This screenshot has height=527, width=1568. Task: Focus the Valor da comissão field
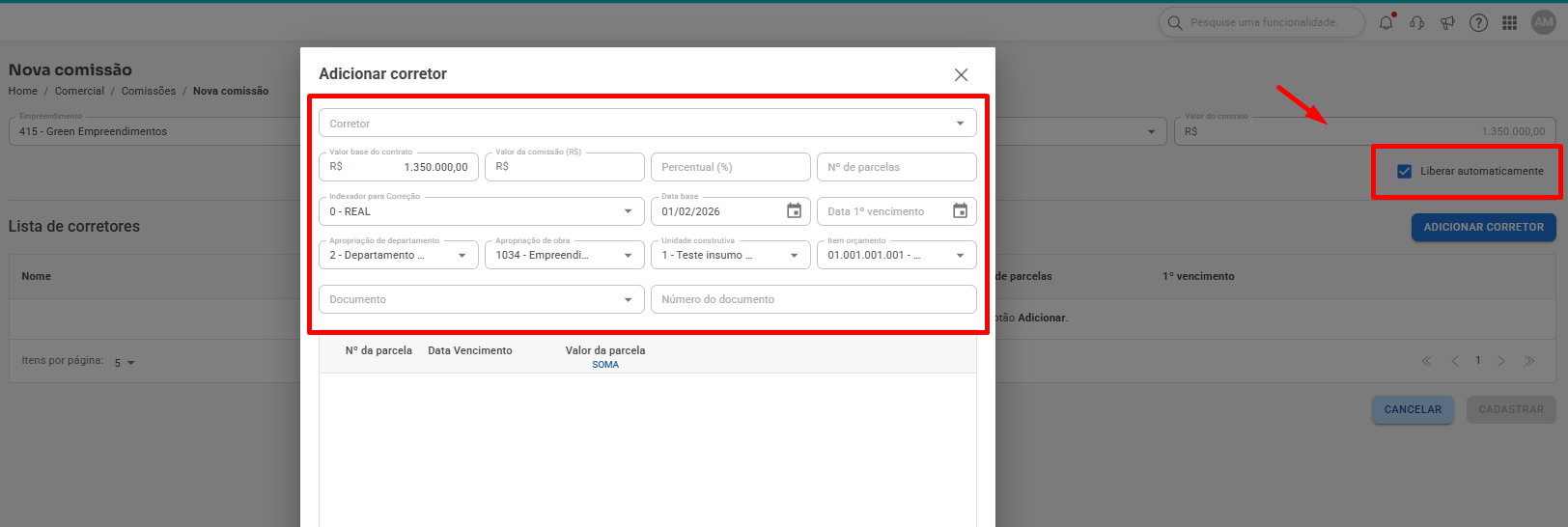[565, 167]
